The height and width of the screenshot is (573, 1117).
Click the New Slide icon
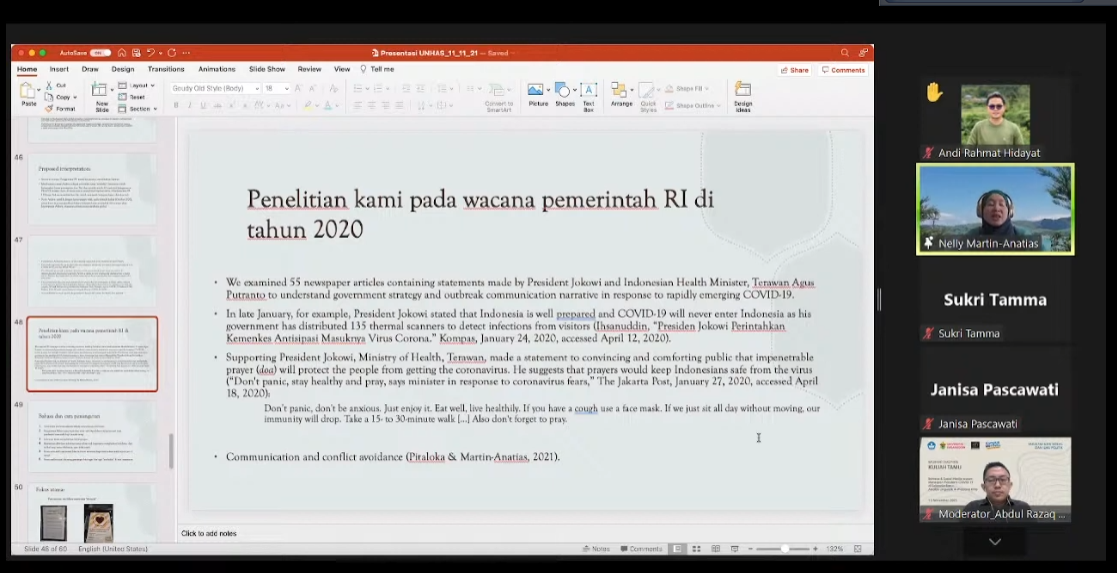(x=100, y=91)
